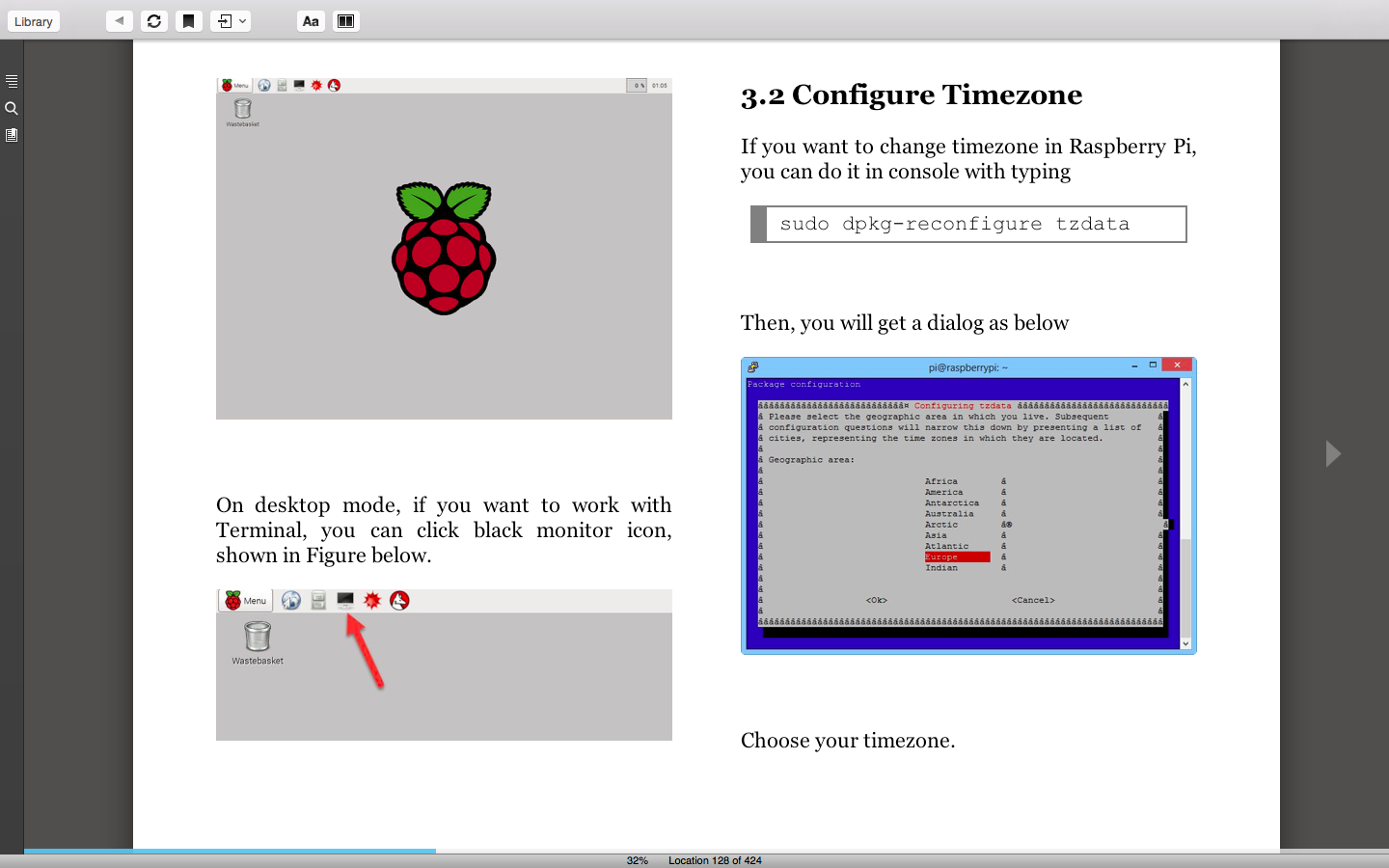Click 'Then, you will get a dialog as below'

coord(905,323)
